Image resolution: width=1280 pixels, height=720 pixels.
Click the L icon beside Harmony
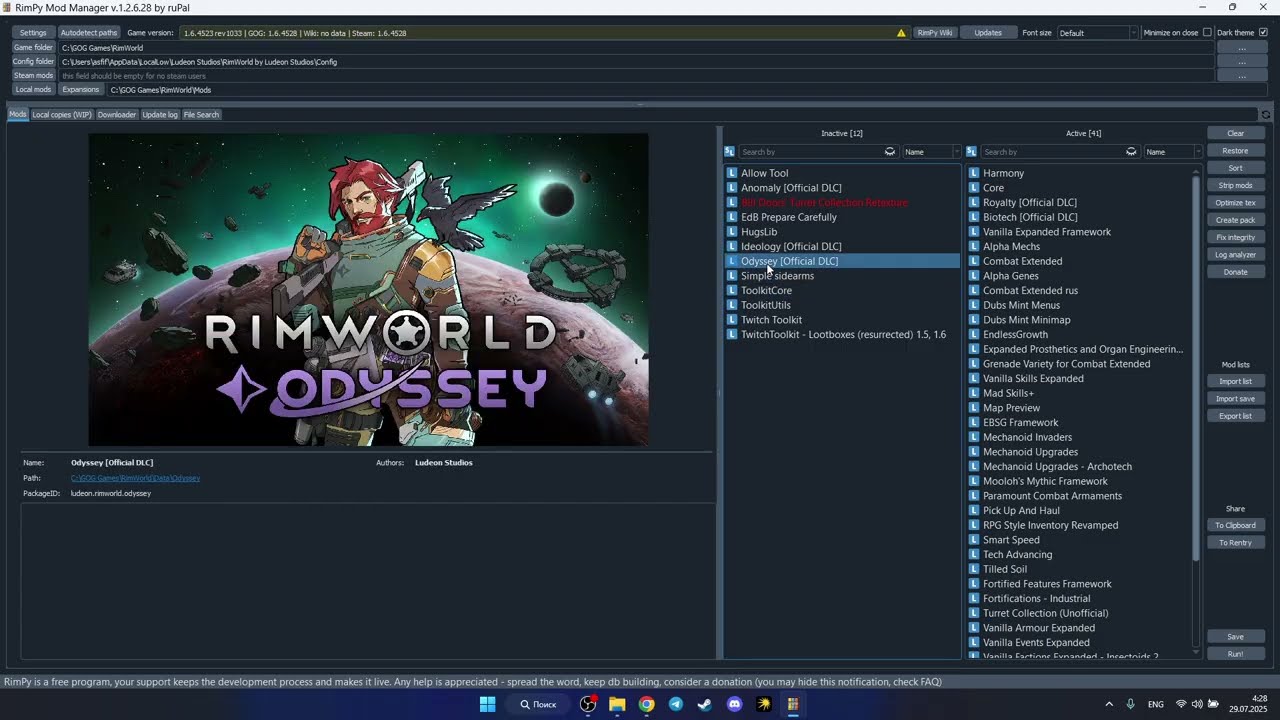click(974, 173)
